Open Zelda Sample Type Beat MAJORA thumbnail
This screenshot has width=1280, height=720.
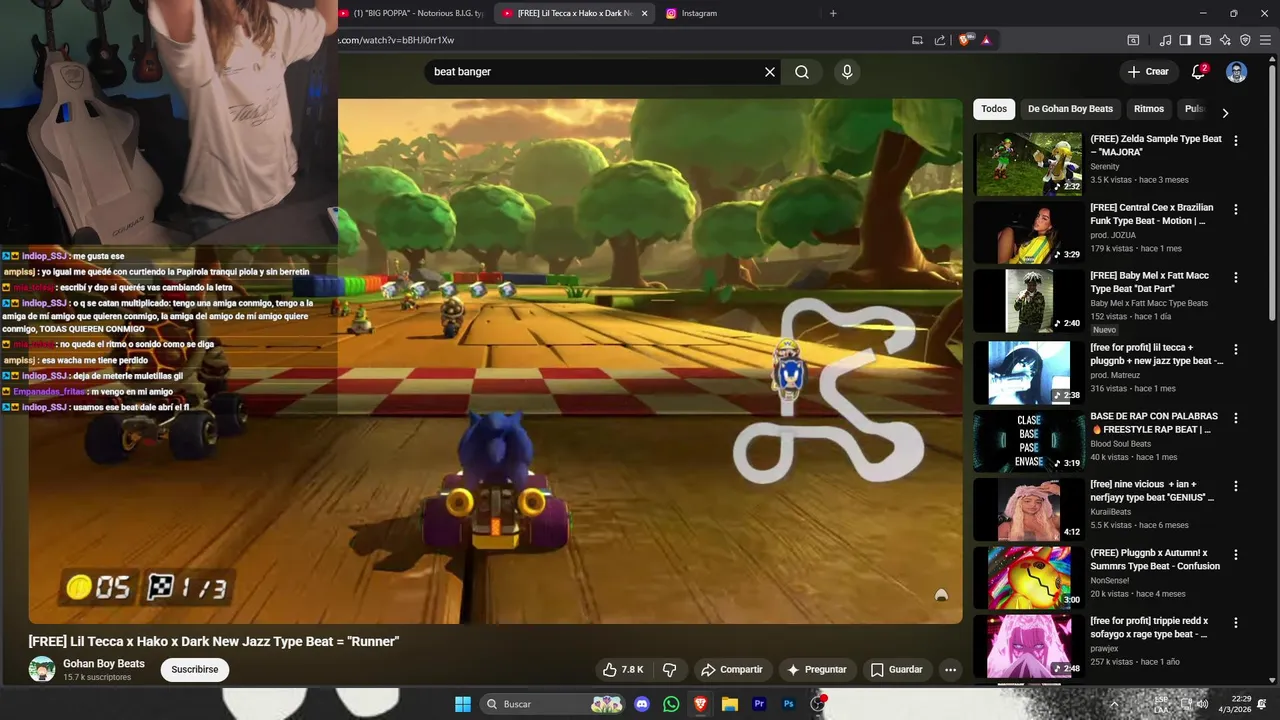click(1028, 164)
